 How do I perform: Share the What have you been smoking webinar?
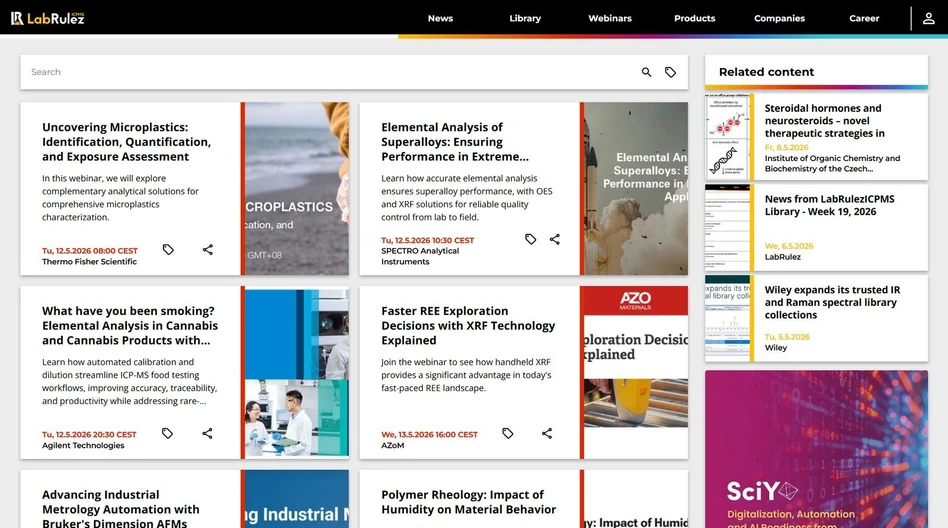click(x=207, y=434)
